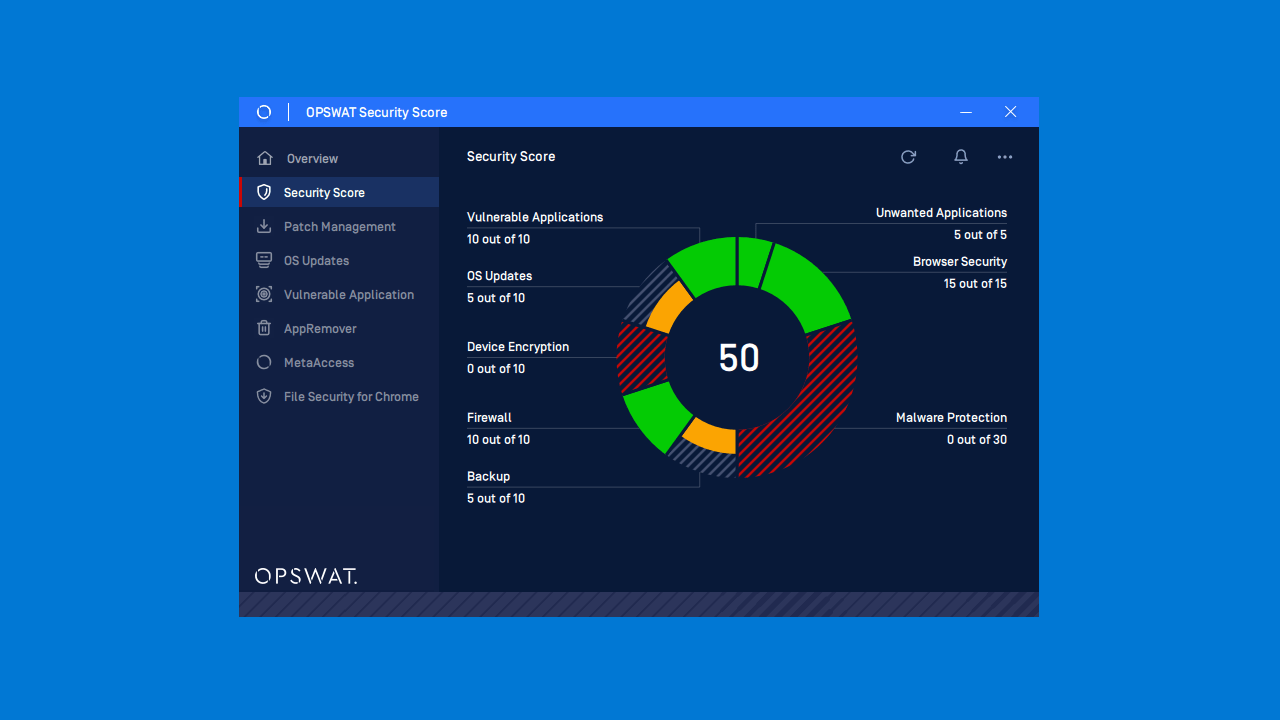Select Security Score in sidebar

point(339,192)
